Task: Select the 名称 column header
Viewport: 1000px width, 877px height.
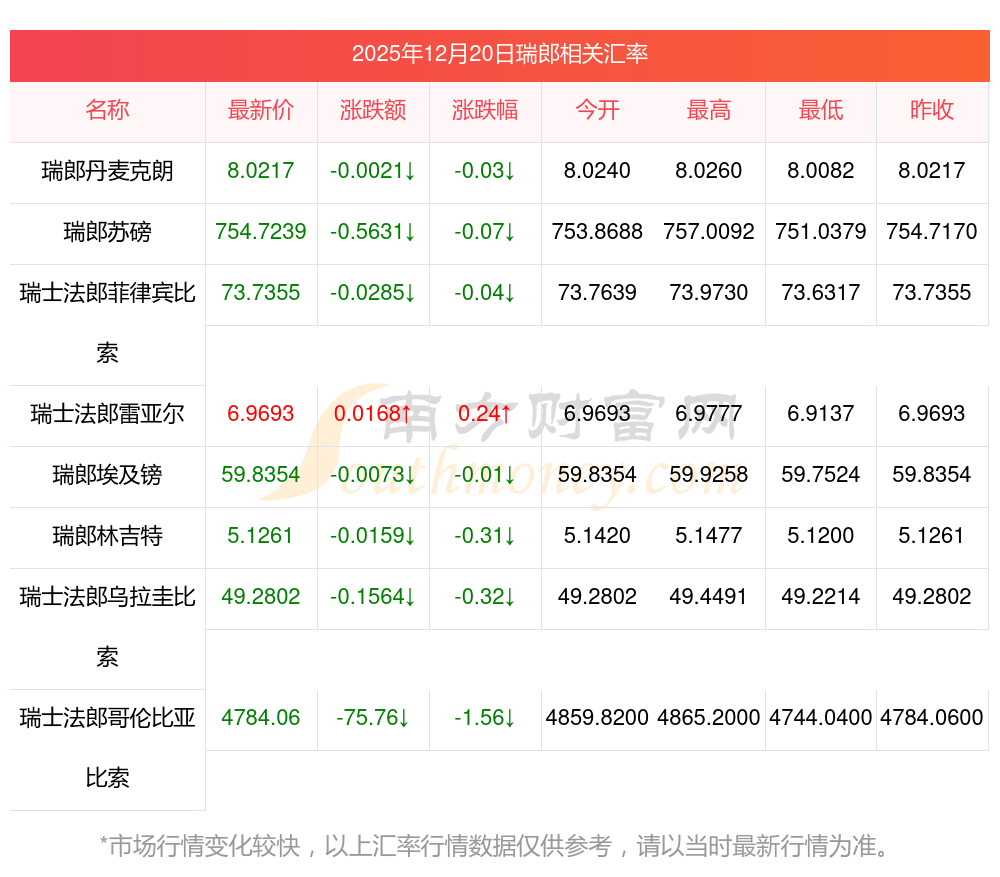Action: (107, 110)
